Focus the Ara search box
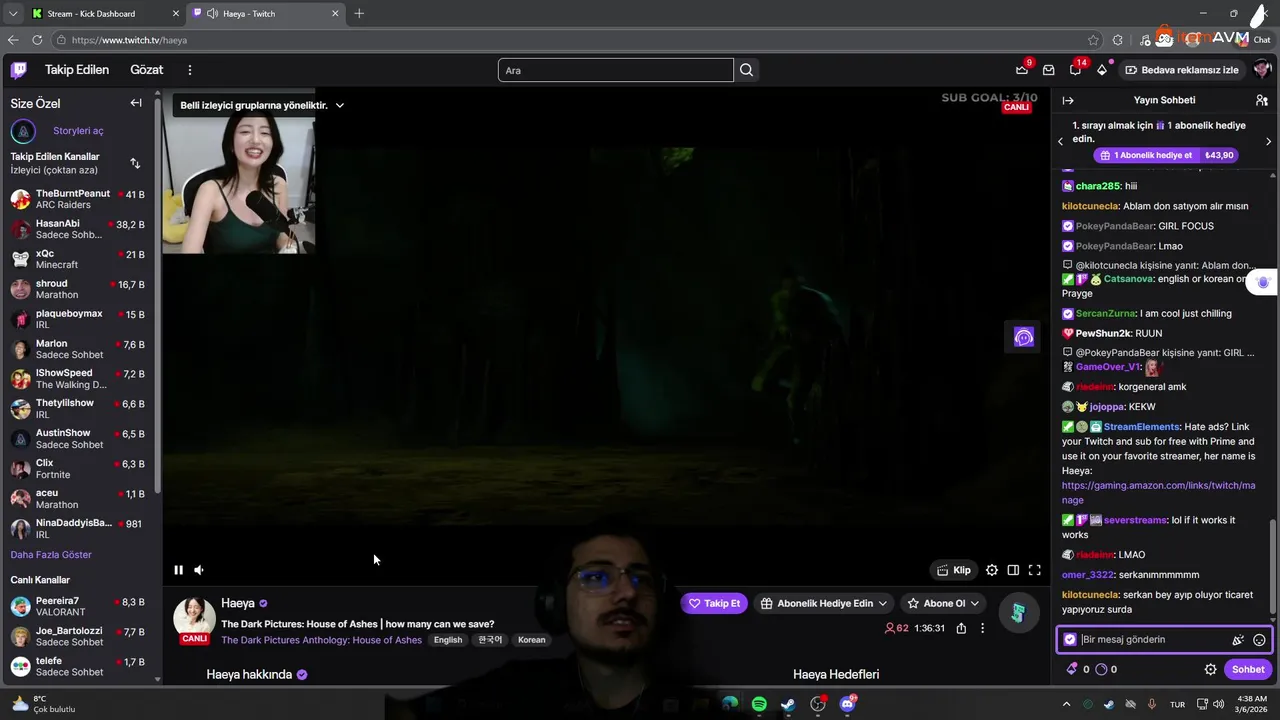Image resolution: width=1280 pixels, height=720 pixels. pos(616,70)
